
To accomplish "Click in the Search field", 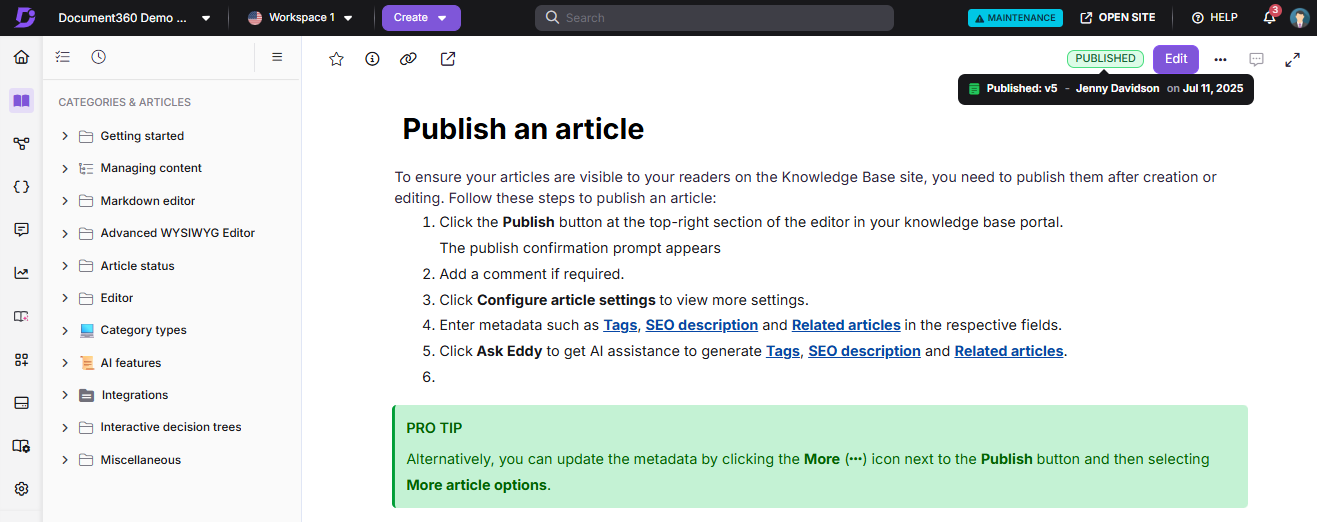I will pyautogui.click(x=714, y=18).
